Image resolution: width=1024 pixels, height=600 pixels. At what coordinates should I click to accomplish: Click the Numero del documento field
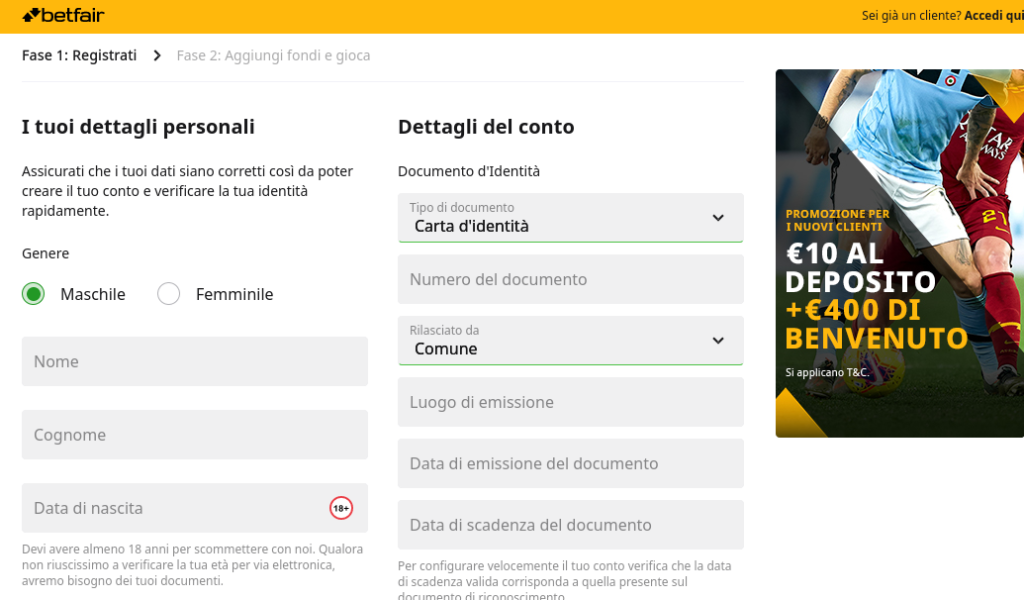tap(570, 279)
